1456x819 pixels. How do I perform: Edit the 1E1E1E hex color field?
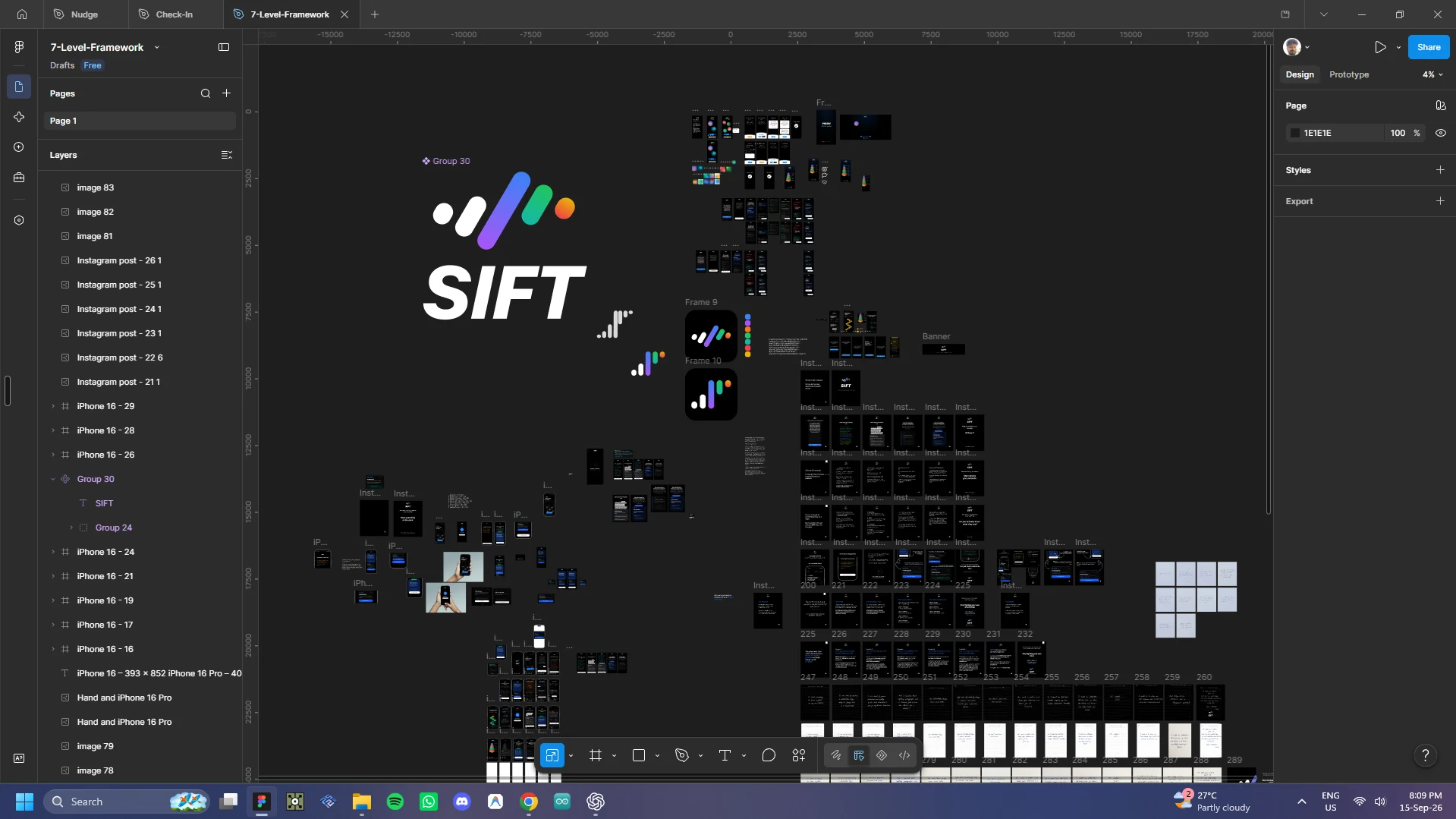click(x=1340, y=133)
